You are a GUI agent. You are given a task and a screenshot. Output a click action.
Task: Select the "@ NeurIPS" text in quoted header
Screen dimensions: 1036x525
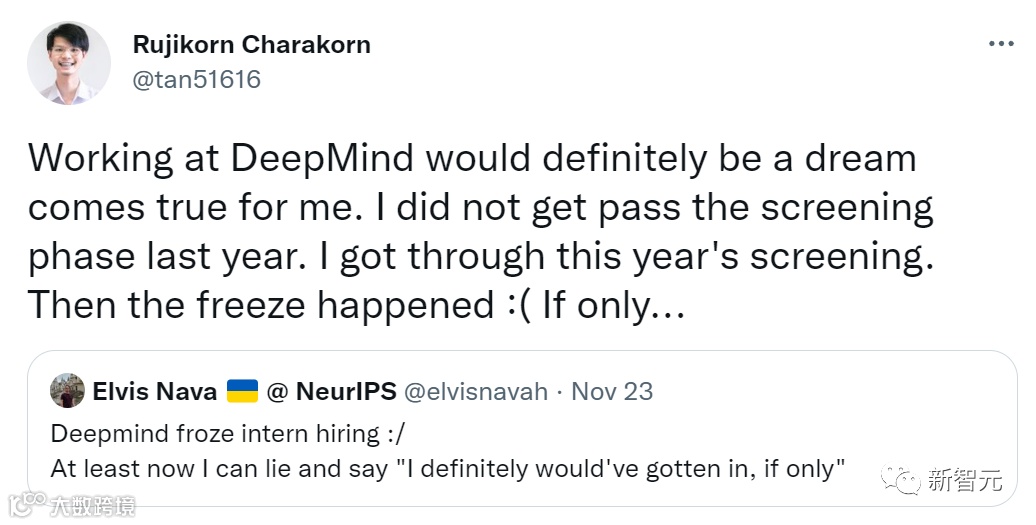click(331, 391)
